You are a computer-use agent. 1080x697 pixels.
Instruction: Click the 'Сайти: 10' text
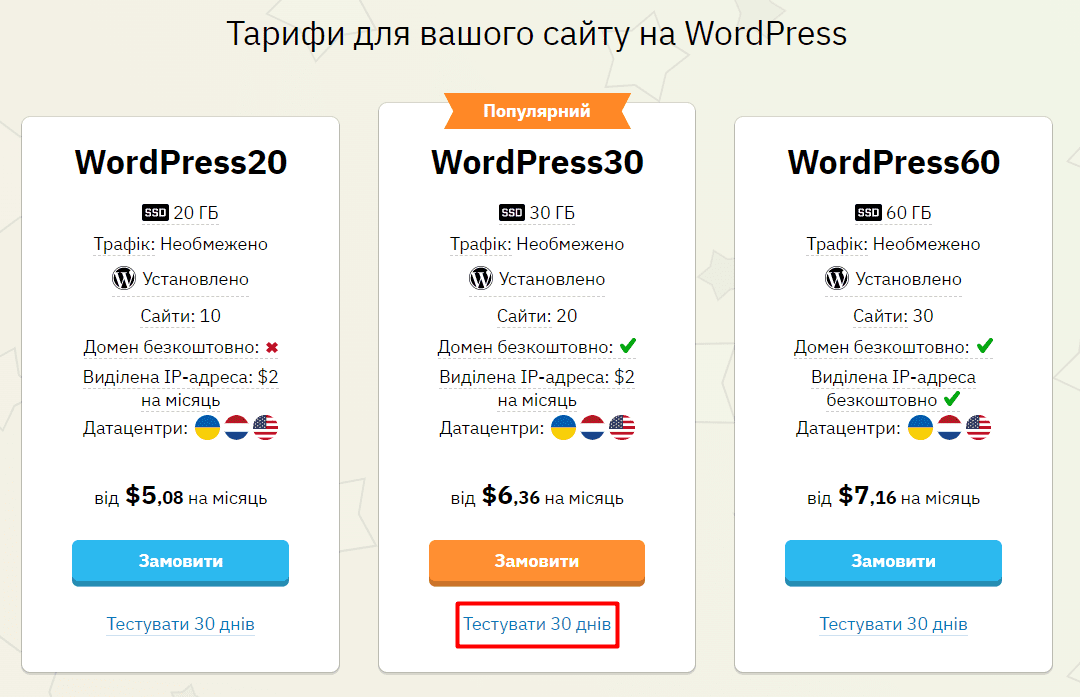coord(180,316)
